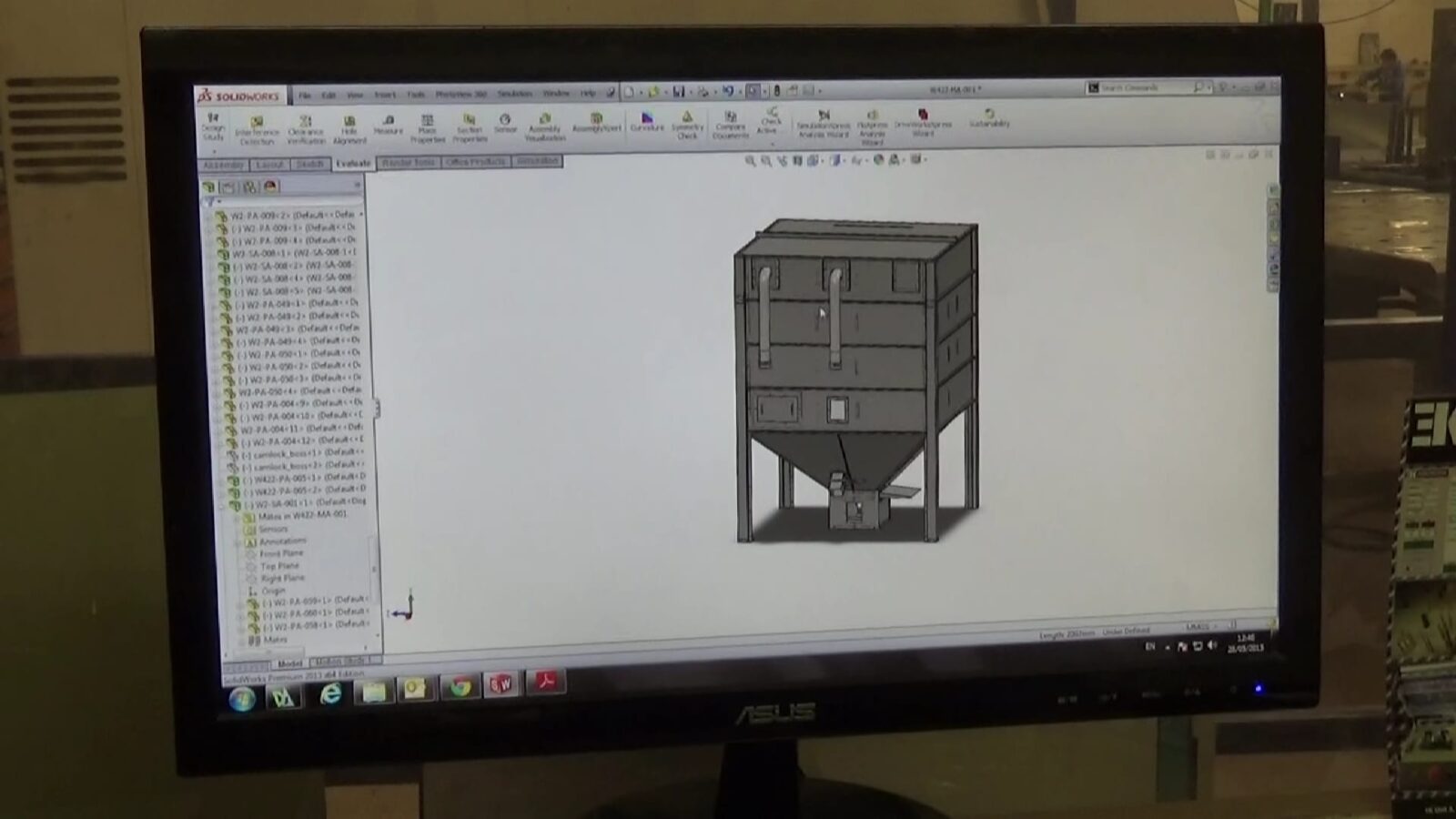Image resolution: width=1456 pixels, height=819 pixels.
Task: Select Front Plane in the tree
Action: (x=275, y=553)
